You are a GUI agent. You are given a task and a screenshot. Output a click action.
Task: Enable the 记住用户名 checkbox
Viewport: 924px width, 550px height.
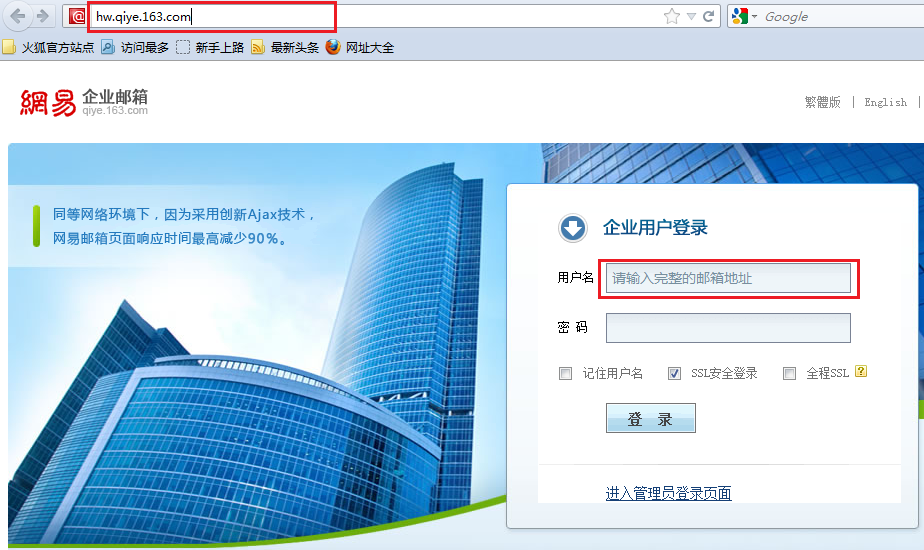tap(566, 373)
